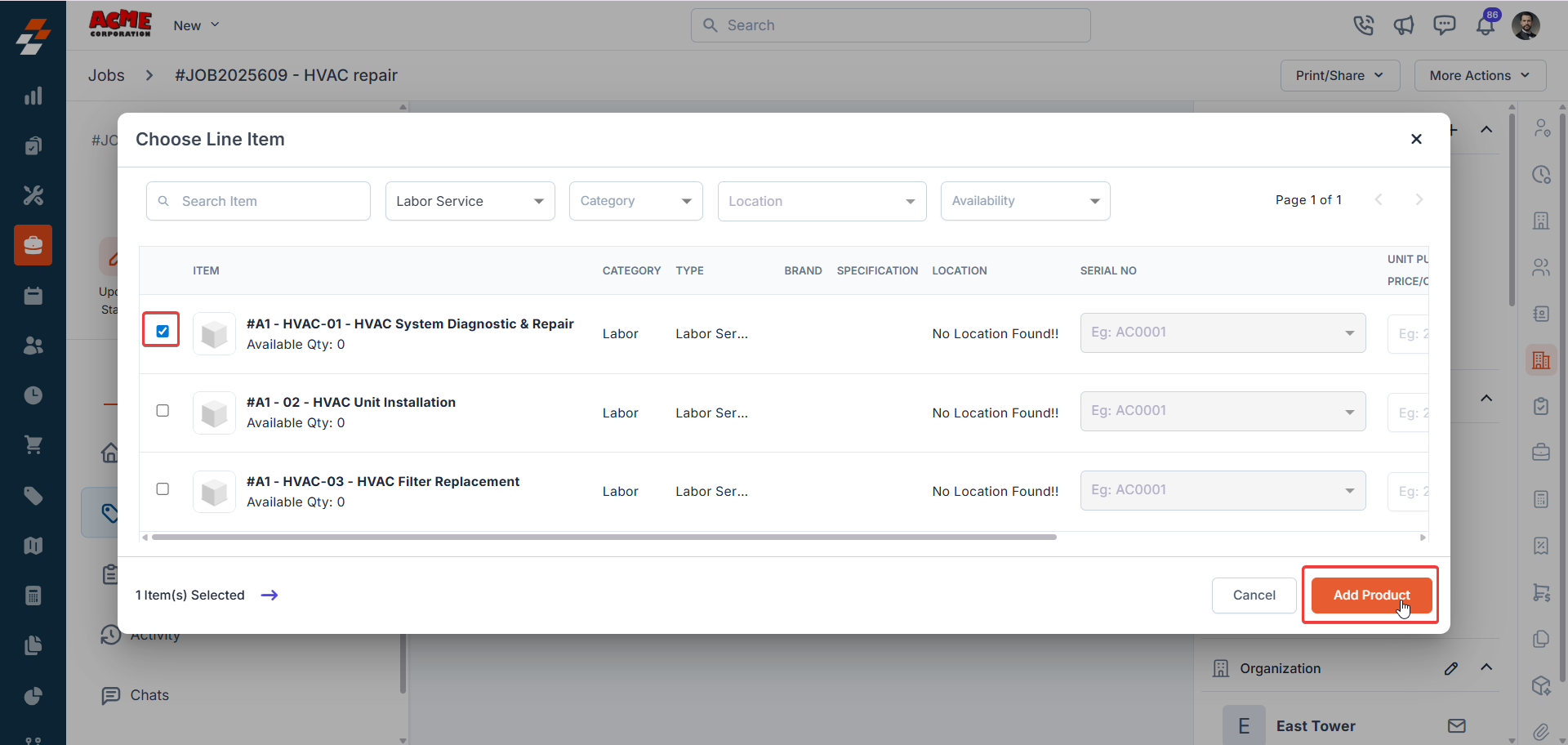Open the attachment paperclip icon in right rail
1568x745 pixels.
tap(1541, 731)
